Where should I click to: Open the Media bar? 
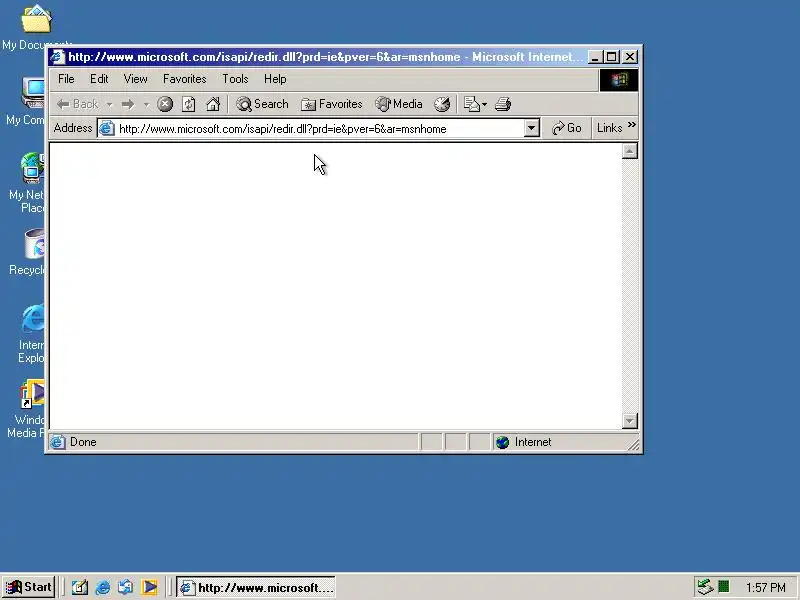[x=399, y=104]
